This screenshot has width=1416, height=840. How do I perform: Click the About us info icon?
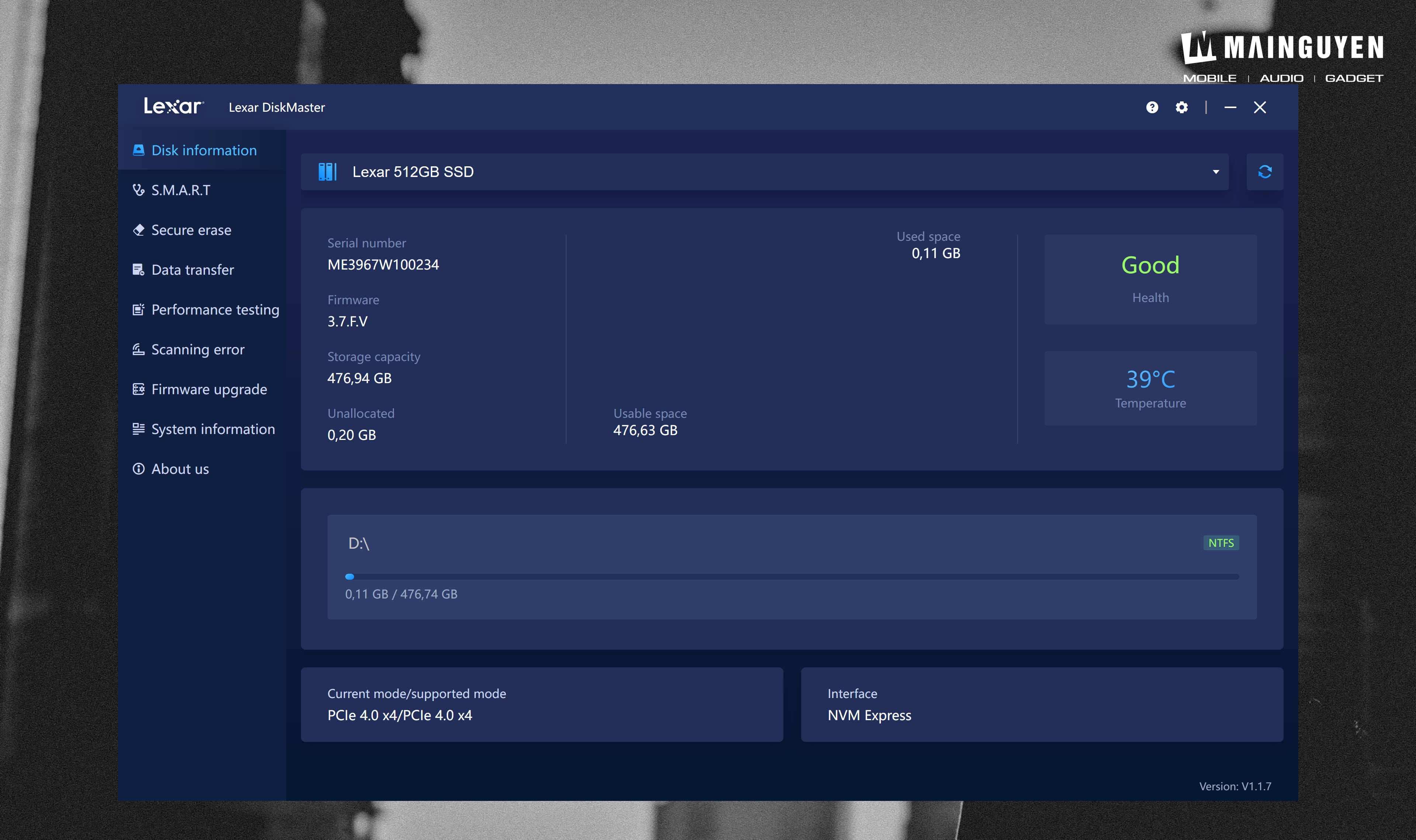click(x=138, y=469)
